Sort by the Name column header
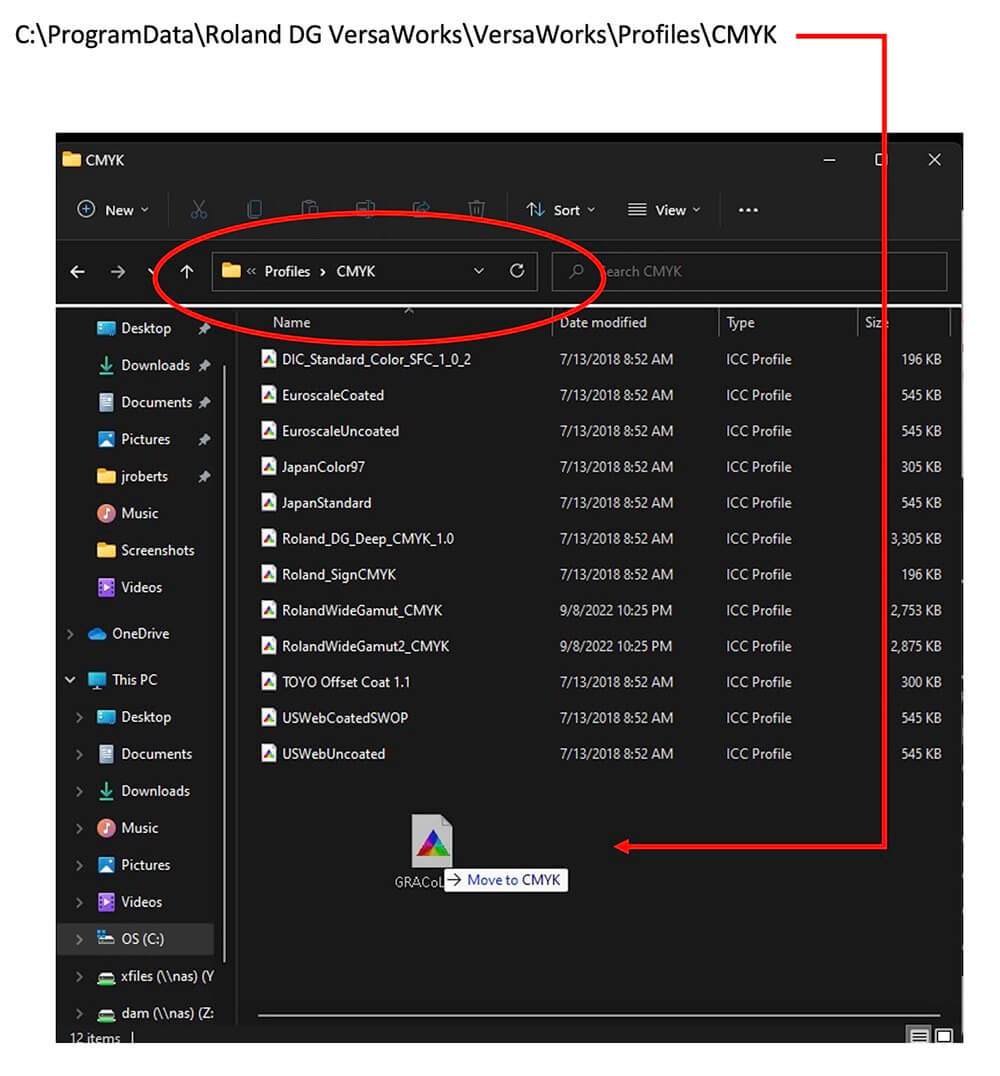Viewport: 1000px width, 1076px height. 291,323
